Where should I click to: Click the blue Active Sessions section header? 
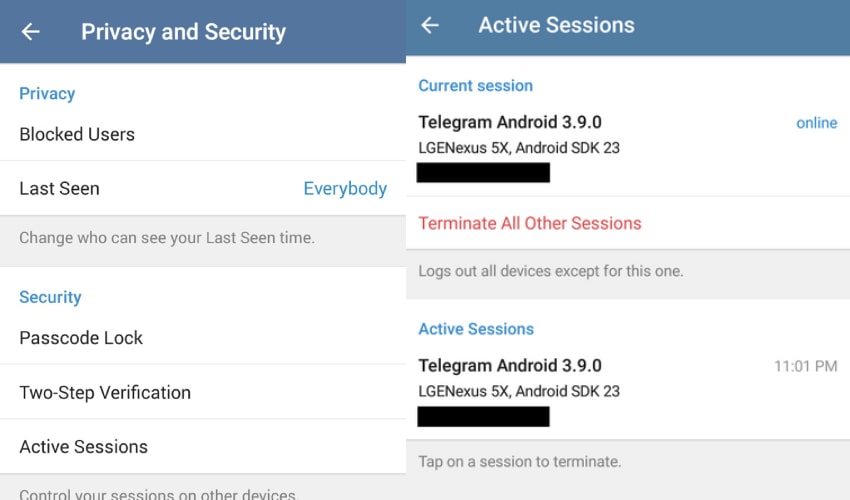pos(476,329)
